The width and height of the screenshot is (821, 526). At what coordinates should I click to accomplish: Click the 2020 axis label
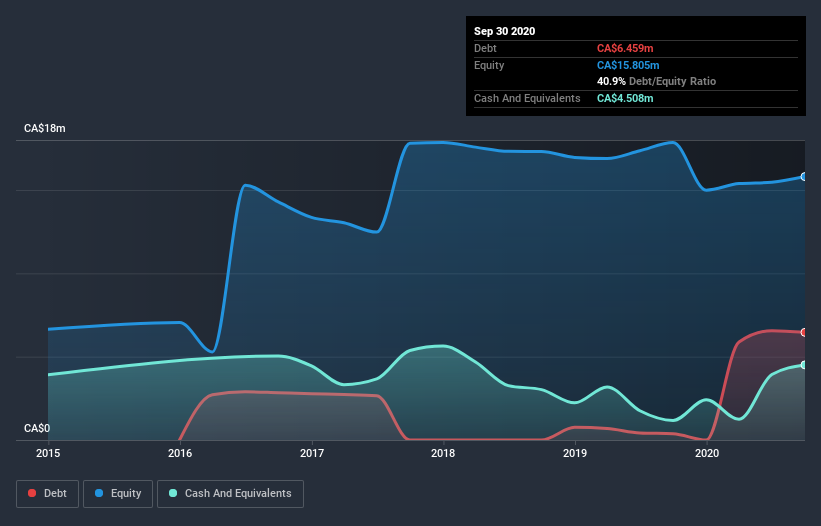pos(707,453)
